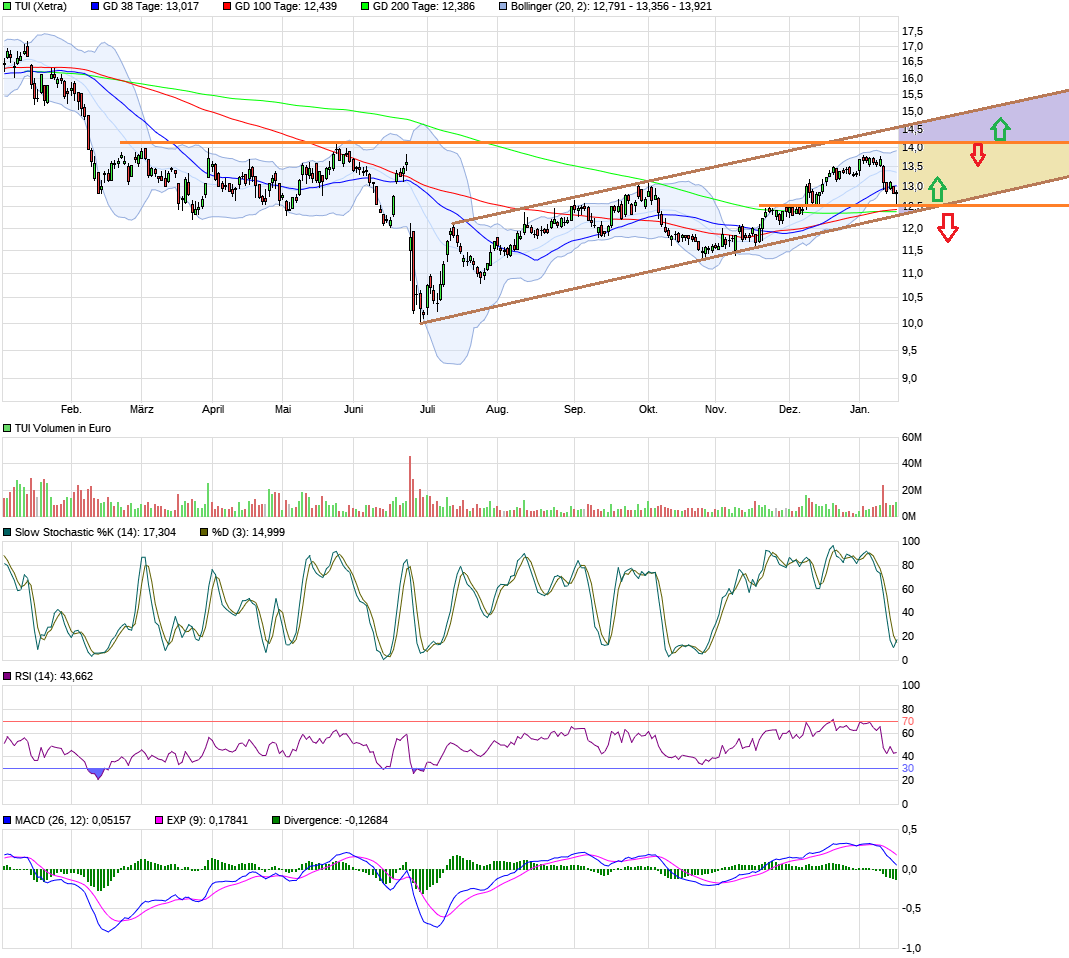
Task: Click the 'Divergence: -0,12684' label
Action: (x=336, y=820)
